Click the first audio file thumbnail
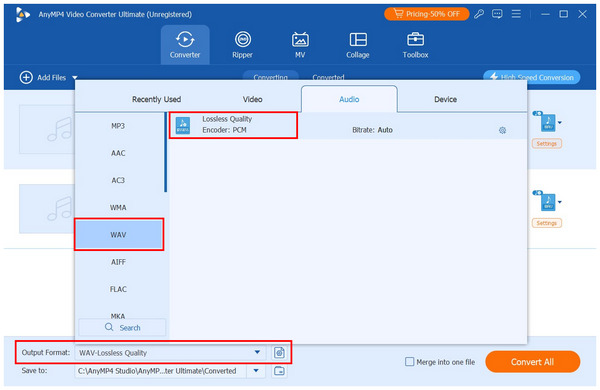This screenshot has height=390, width=600. pyautogui.click(x=47, y=129)
